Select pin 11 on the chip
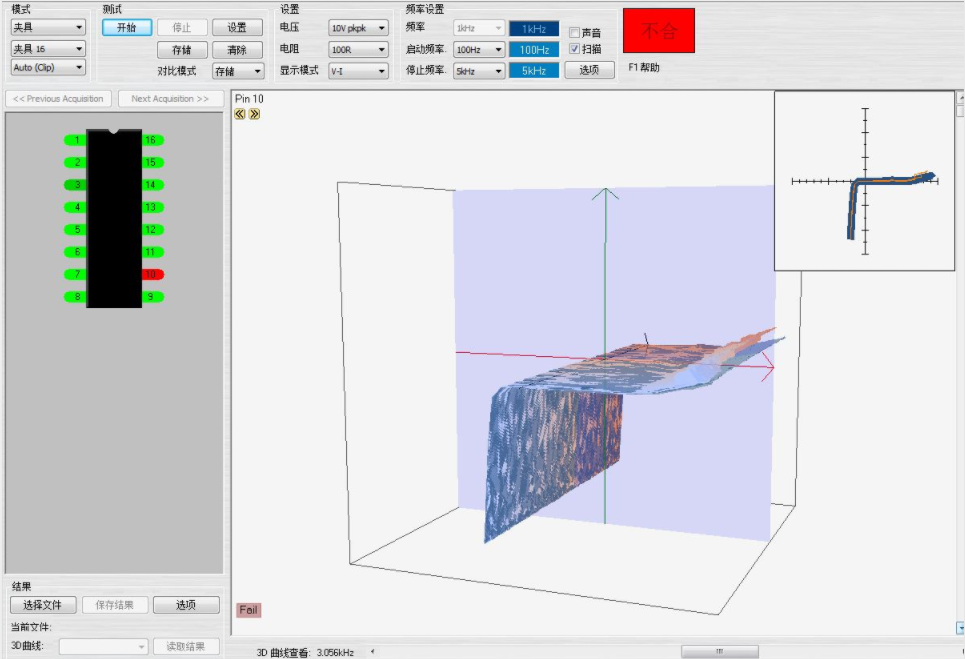This screenshot has height=659, width=965. point(153,252)
